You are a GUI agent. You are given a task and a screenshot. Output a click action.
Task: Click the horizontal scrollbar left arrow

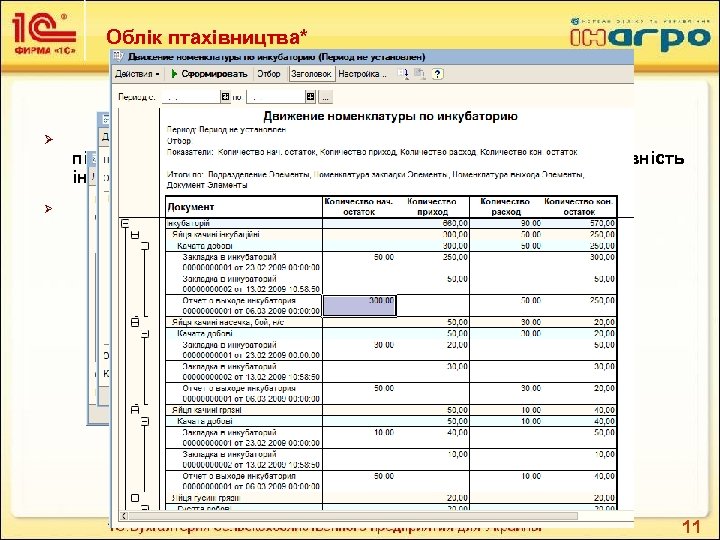[x=124, y=516]
